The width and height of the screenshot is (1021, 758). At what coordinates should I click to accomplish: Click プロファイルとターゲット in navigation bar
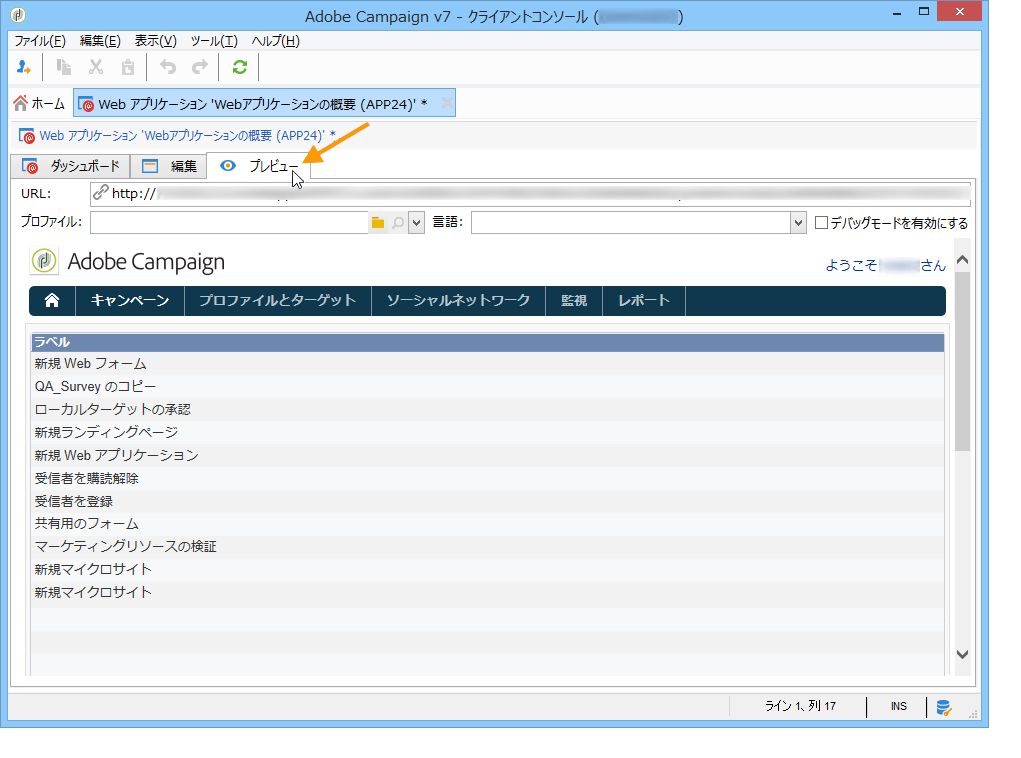click(x=277, y=300)
